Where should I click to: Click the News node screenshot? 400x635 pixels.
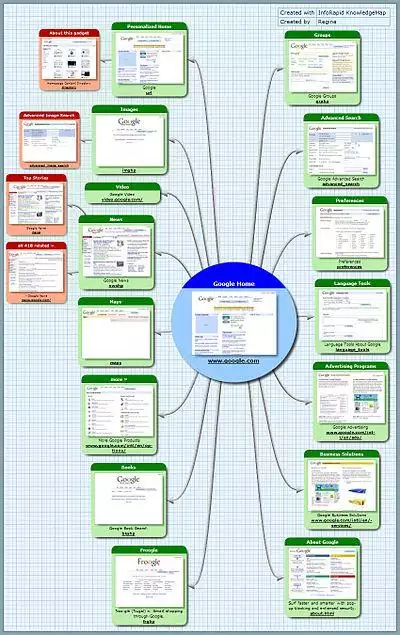coord(116,251)
